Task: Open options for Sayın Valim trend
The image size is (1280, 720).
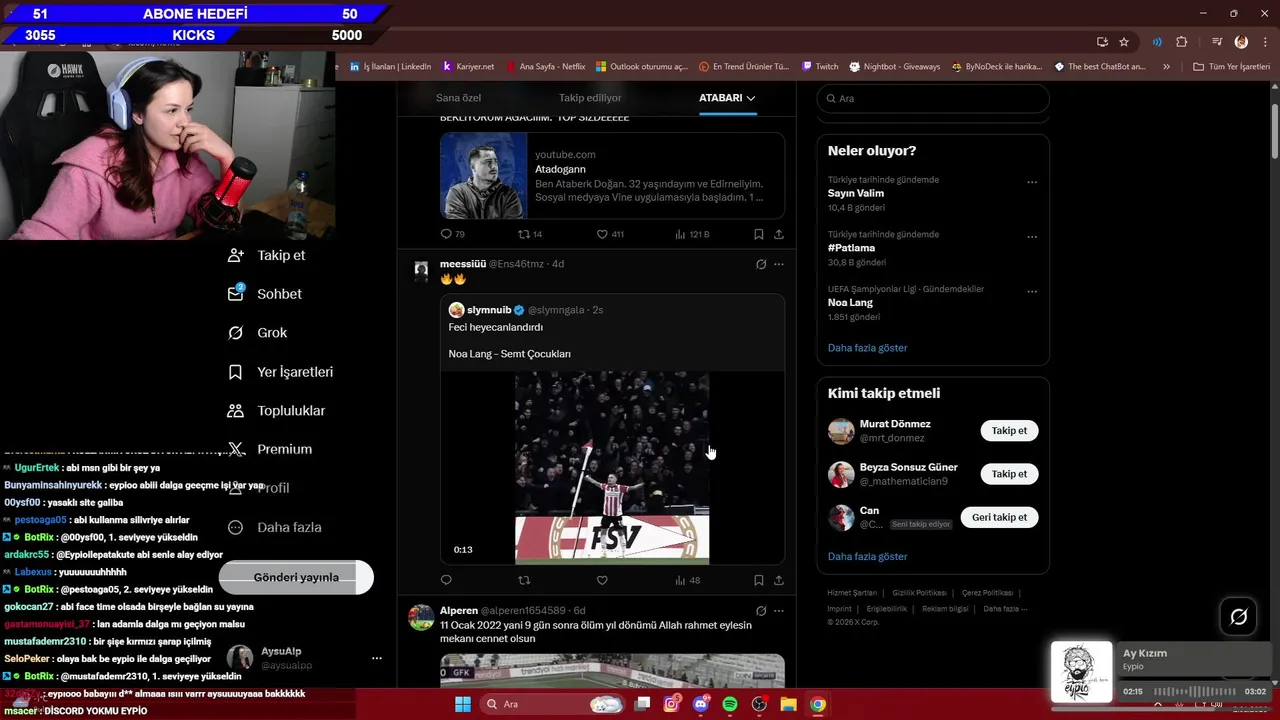Action: [x=1032, y=182]
